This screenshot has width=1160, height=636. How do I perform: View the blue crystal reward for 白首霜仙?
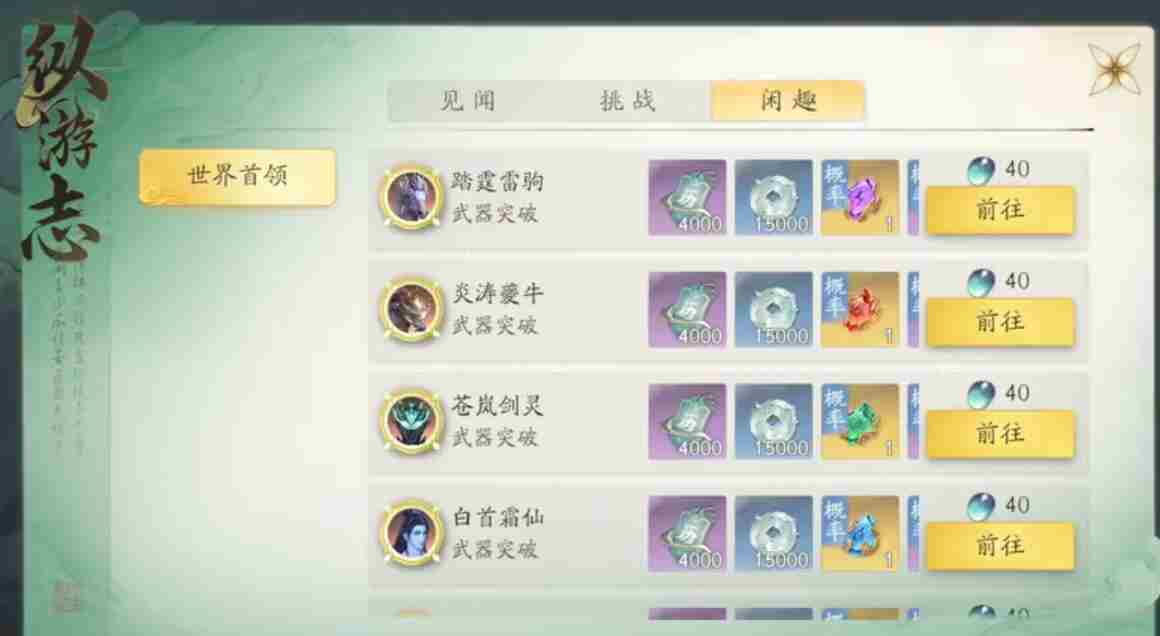tap(860, 534)
